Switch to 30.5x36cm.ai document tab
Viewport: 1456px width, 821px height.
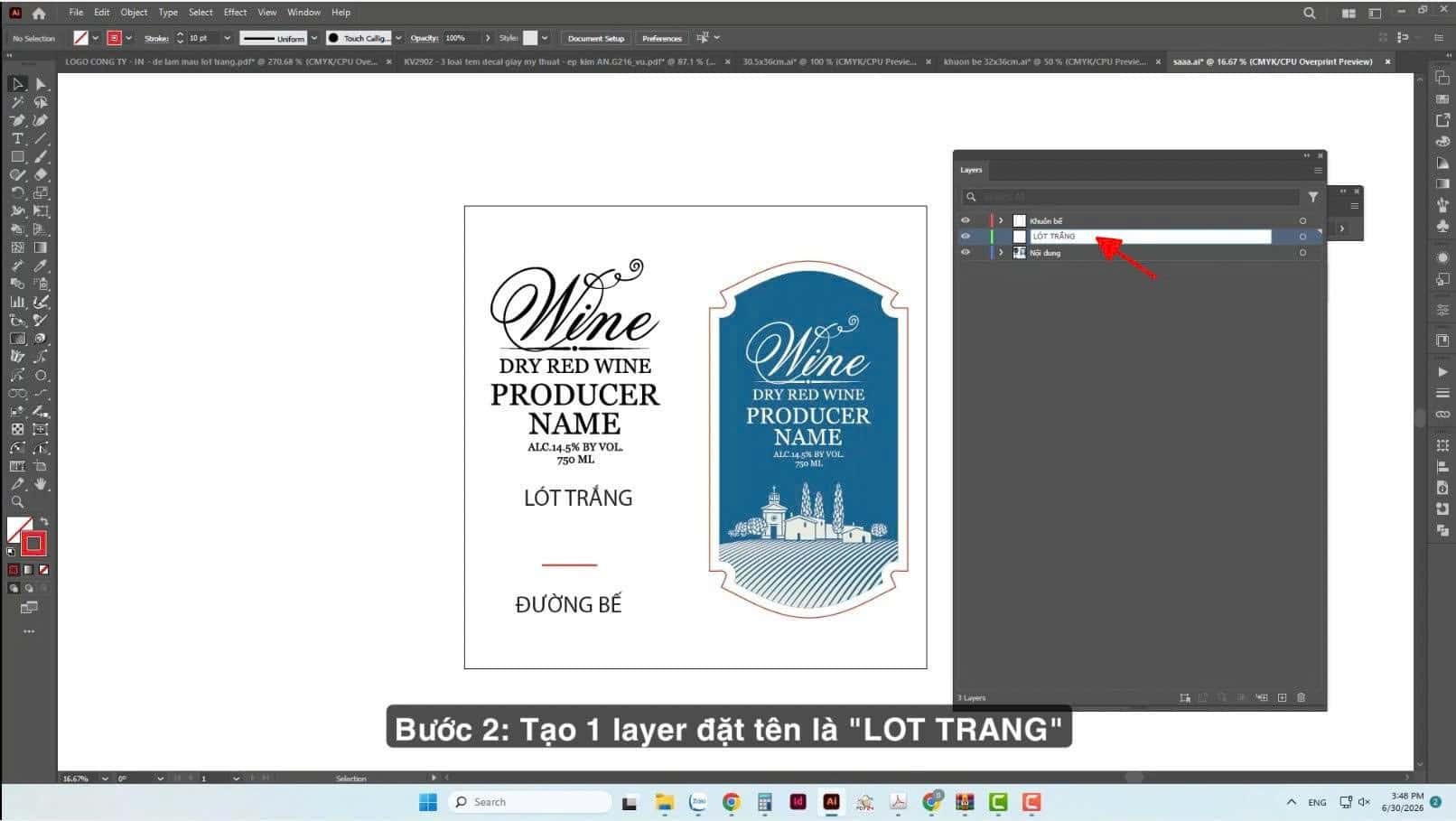click(829, 61)
